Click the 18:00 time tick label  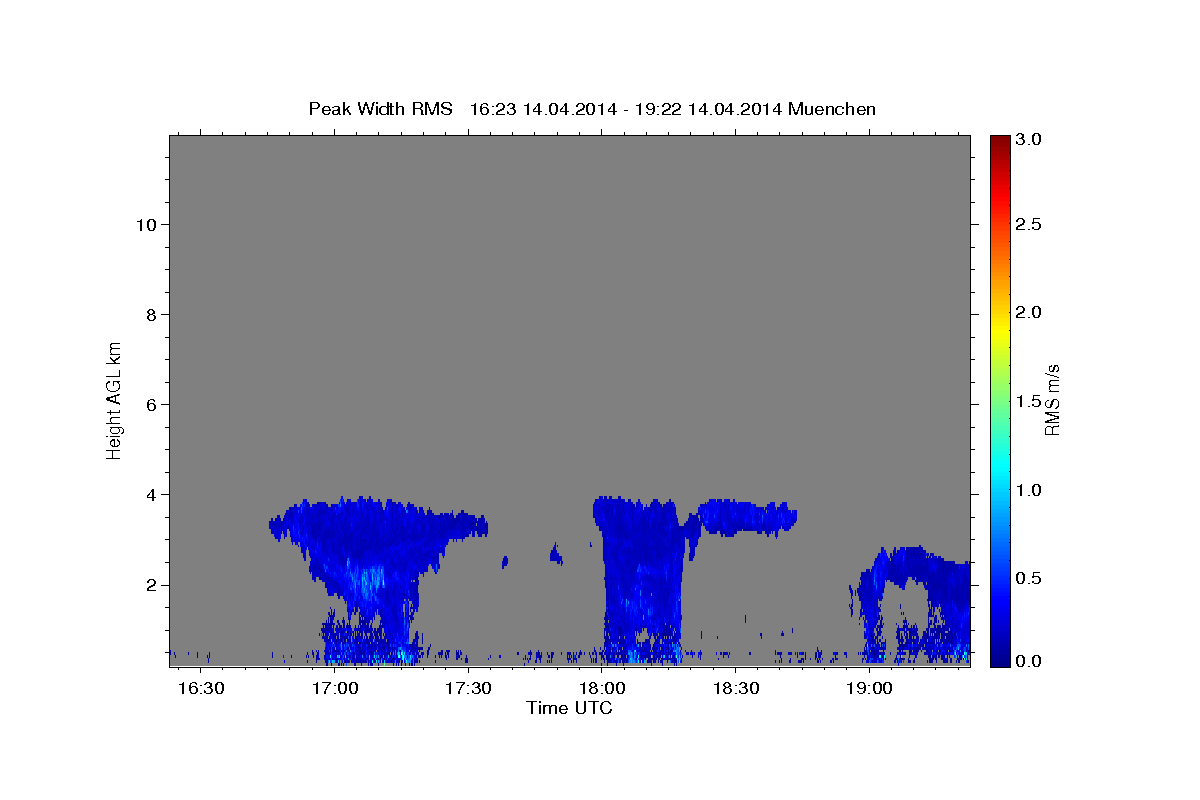tap(602, 688)
